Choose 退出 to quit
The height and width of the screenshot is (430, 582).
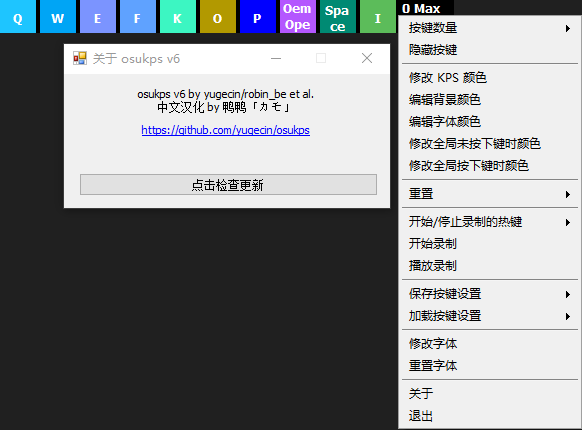coord(490,416)
